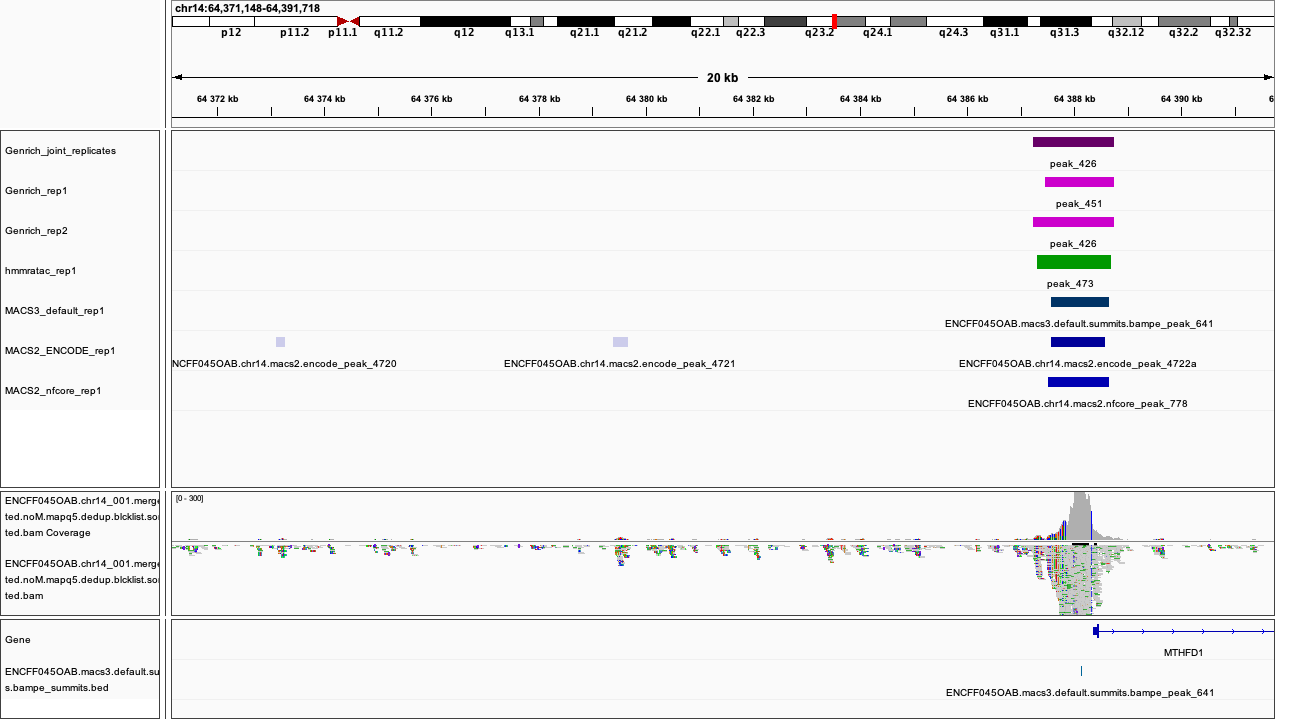Select the Genrich_rep1 track name

tap(36, 191)
